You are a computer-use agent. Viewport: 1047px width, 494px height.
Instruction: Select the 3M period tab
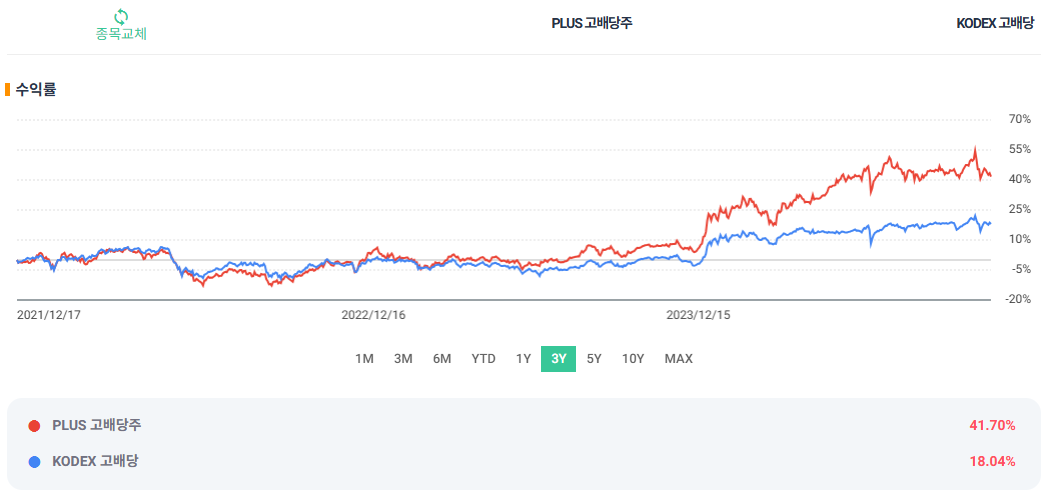click(403, 358)
